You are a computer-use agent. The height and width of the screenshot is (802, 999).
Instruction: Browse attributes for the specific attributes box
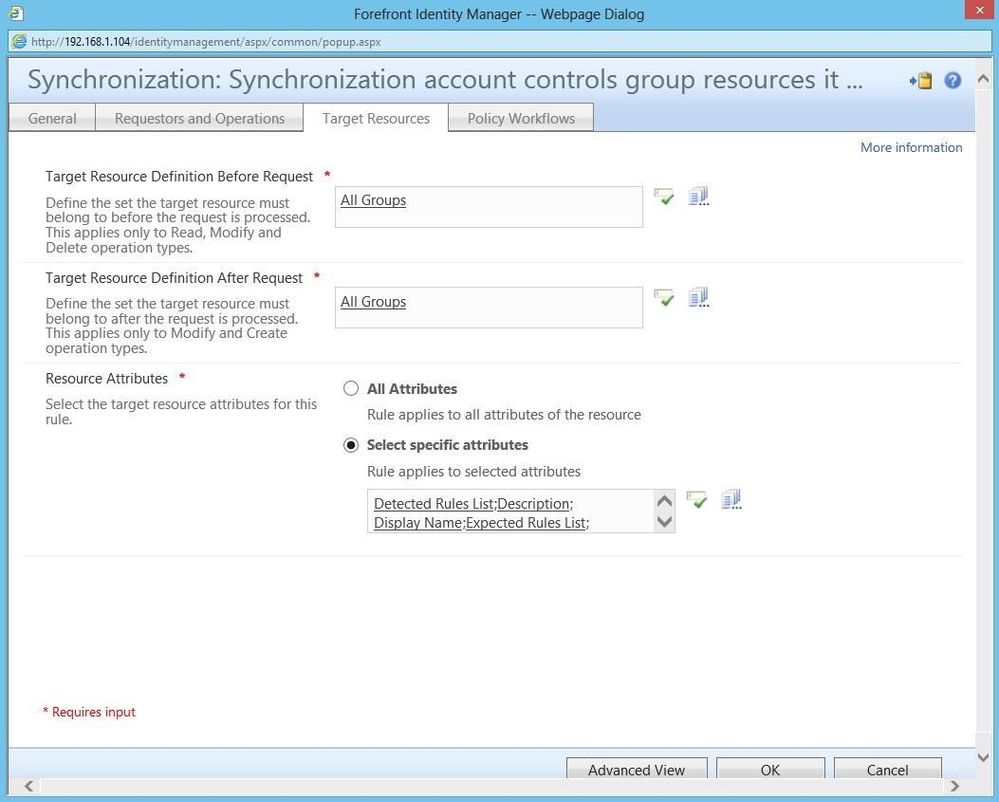pos(731,499)
